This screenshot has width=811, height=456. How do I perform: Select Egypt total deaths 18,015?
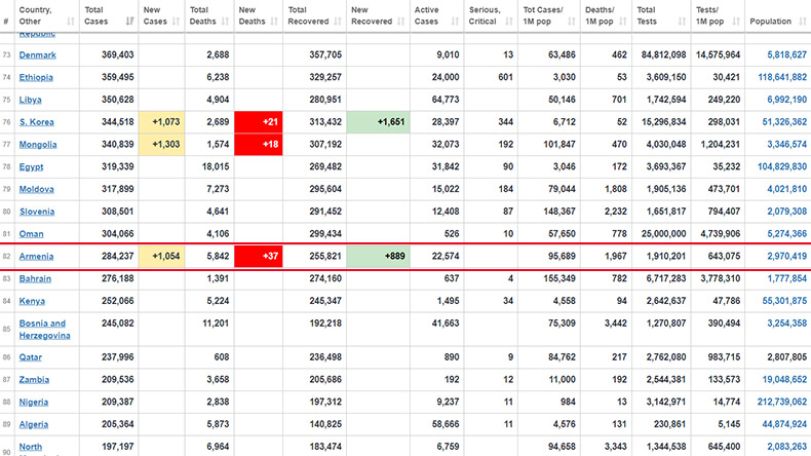pyautogui.click(x=216, y=166)
